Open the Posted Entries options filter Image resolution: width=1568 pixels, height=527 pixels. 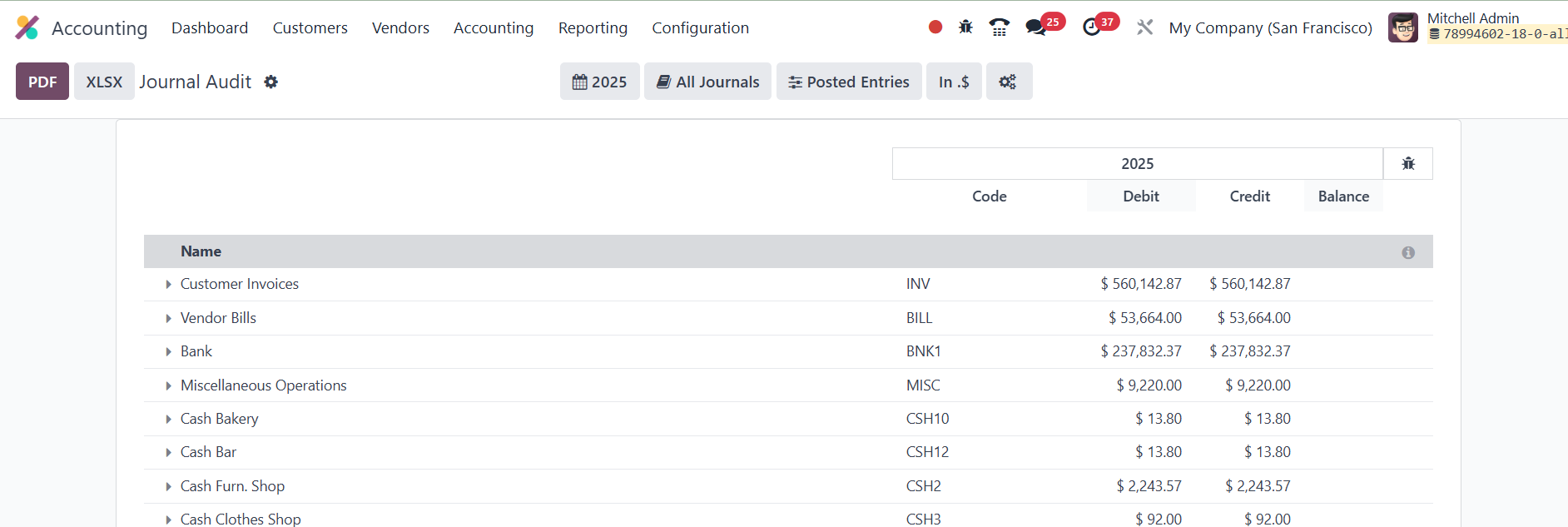point(849,82)
